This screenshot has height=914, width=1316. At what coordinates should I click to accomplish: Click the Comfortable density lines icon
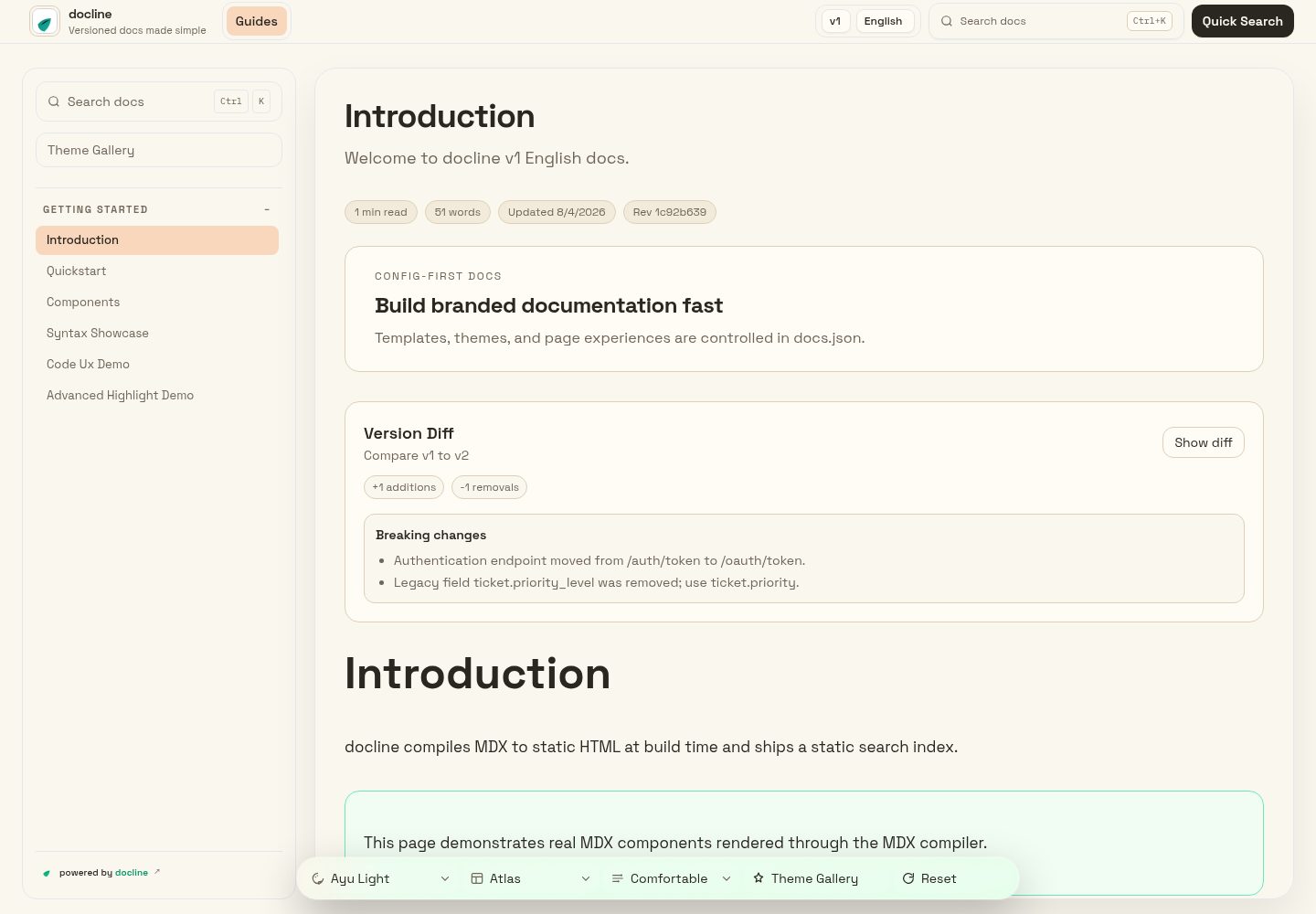click(618, 878)
